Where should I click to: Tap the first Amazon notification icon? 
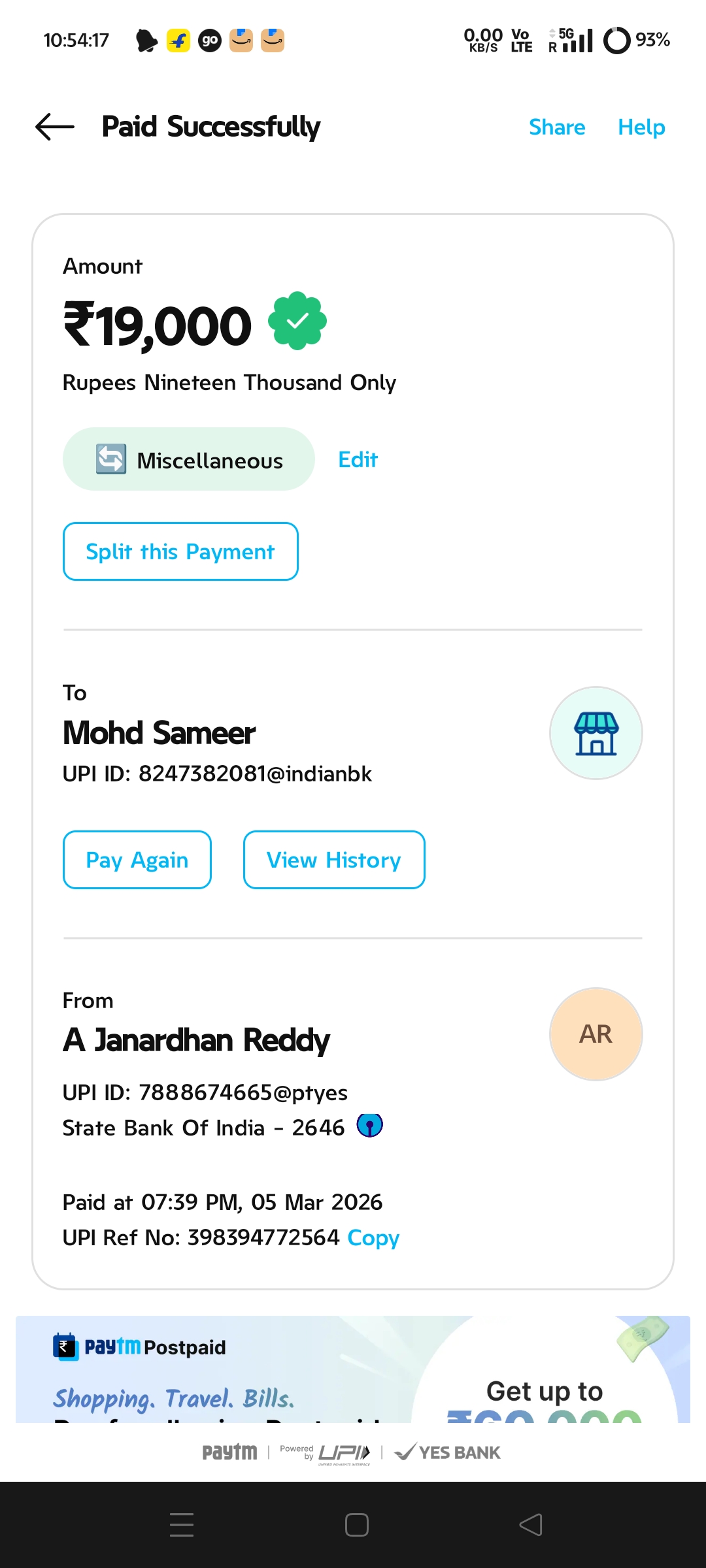click(x=241, y=41)
